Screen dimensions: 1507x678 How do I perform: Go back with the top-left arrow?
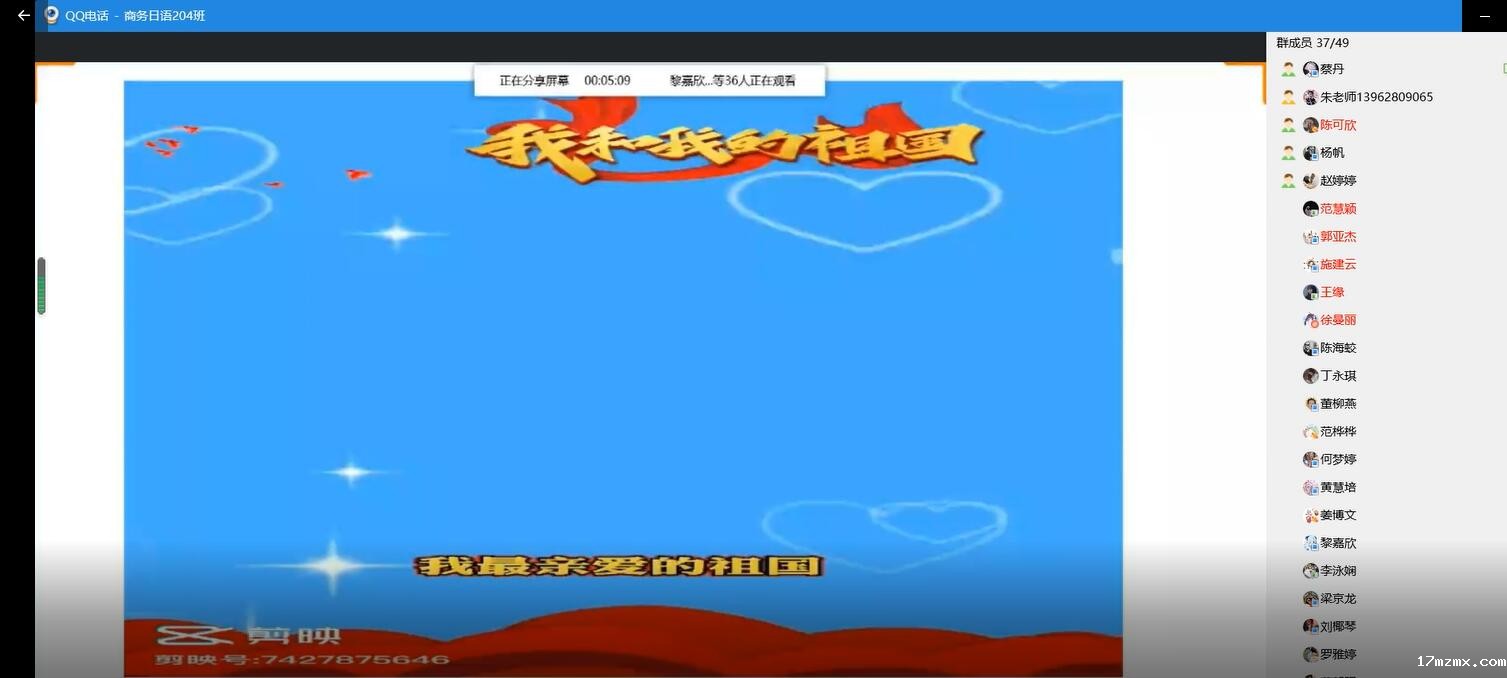click(23, 16)
